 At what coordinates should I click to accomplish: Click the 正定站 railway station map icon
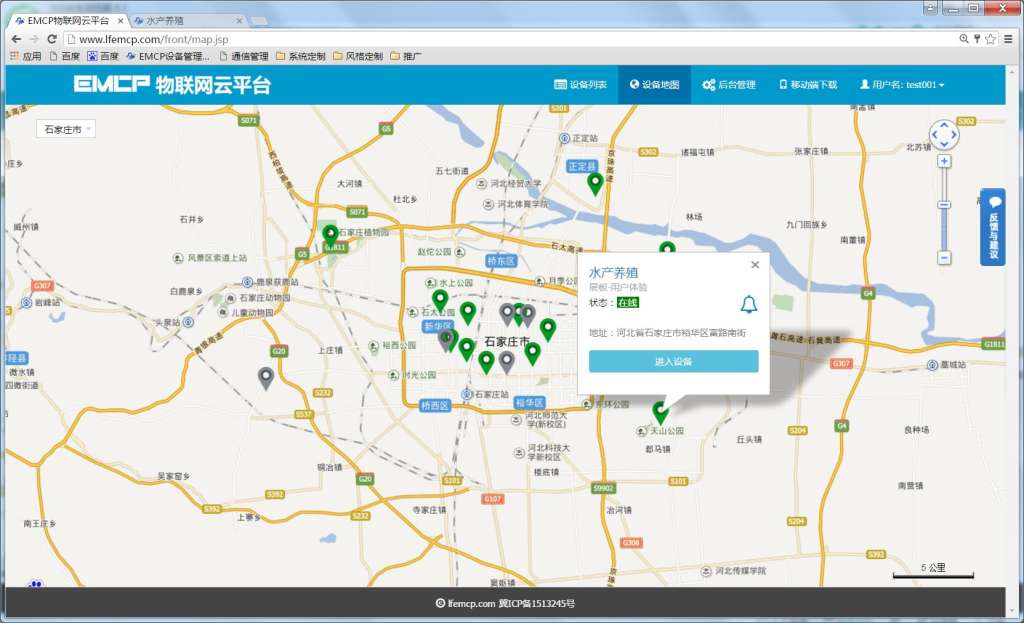pyautogui.click(x=565, y=138)
